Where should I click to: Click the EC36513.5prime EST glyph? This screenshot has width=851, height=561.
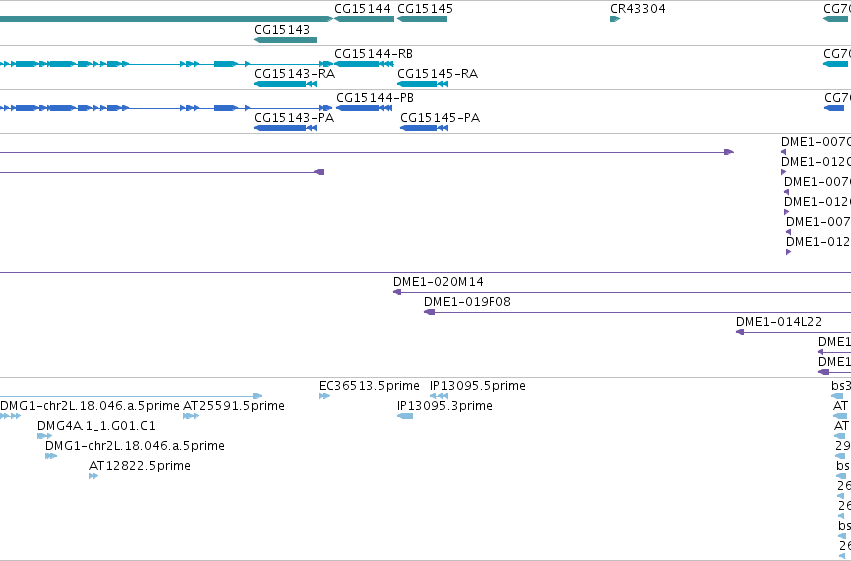pos(325,396)
